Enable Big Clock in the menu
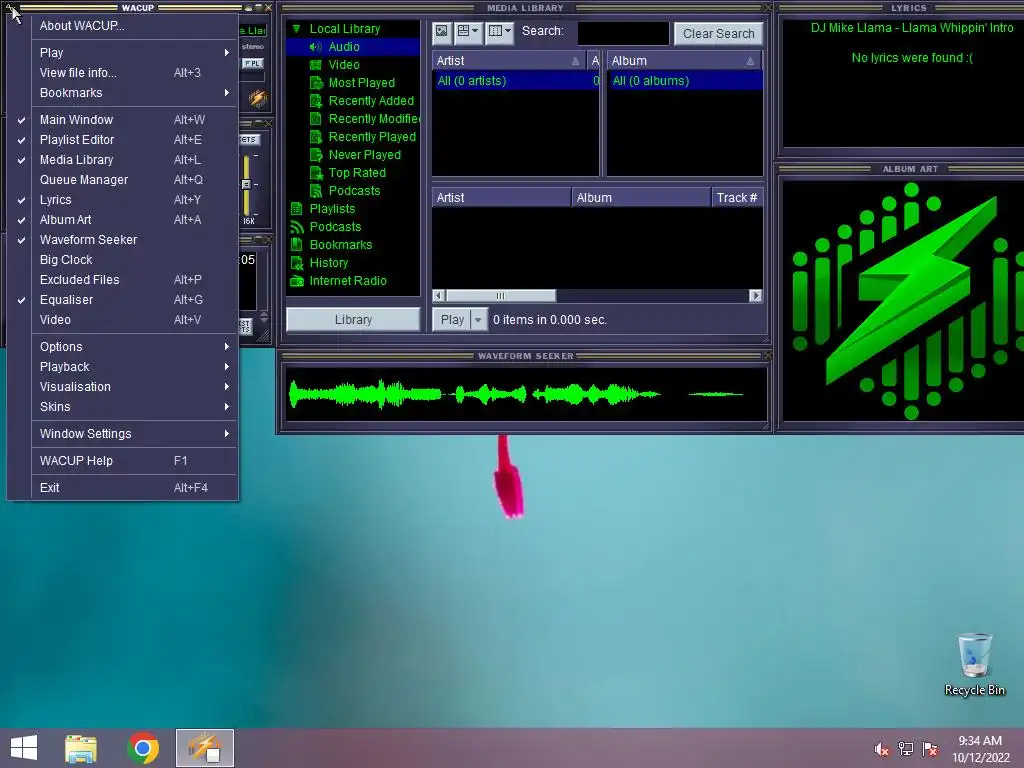This screenshot has width=1024, height=768. pyautogui.click(x=122, y=260)
